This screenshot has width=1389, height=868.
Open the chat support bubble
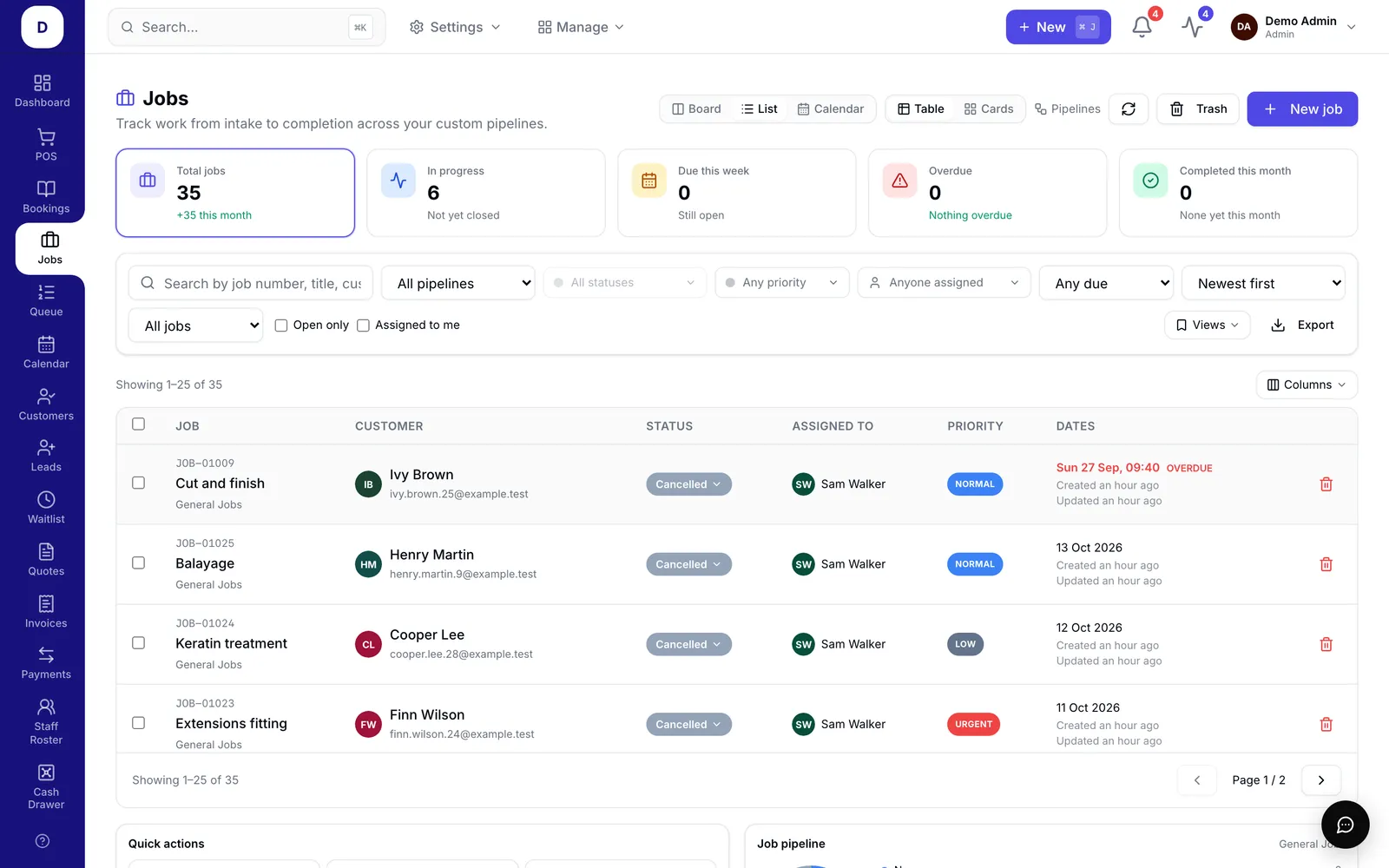tap(1345, 825)
